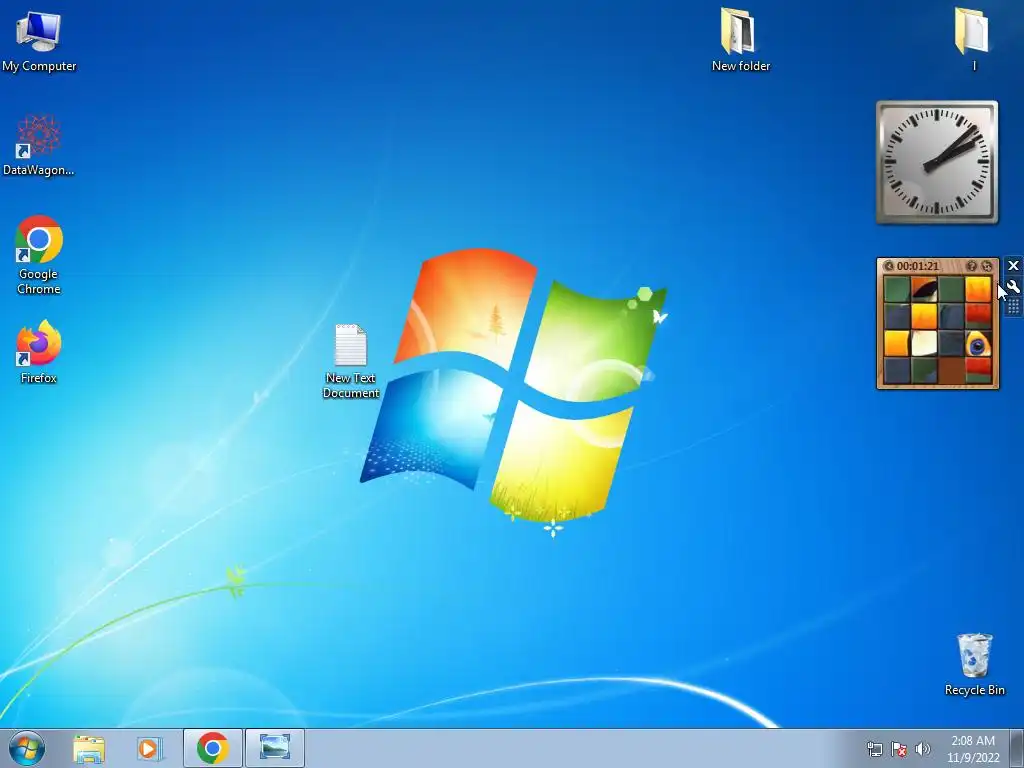Click the black beak puzzle tile
Viewport: 1024px width, 768px height.
[x=924, y=289]
